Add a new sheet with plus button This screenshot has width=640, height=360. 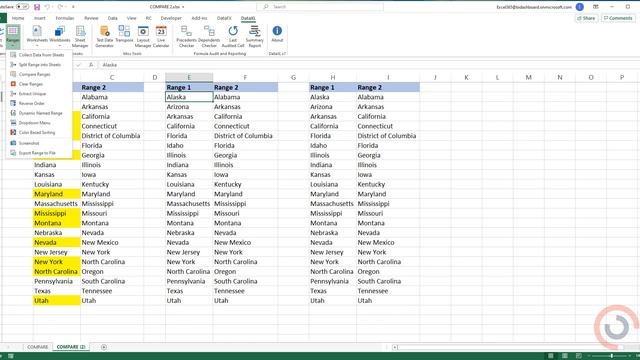point(104,347)
